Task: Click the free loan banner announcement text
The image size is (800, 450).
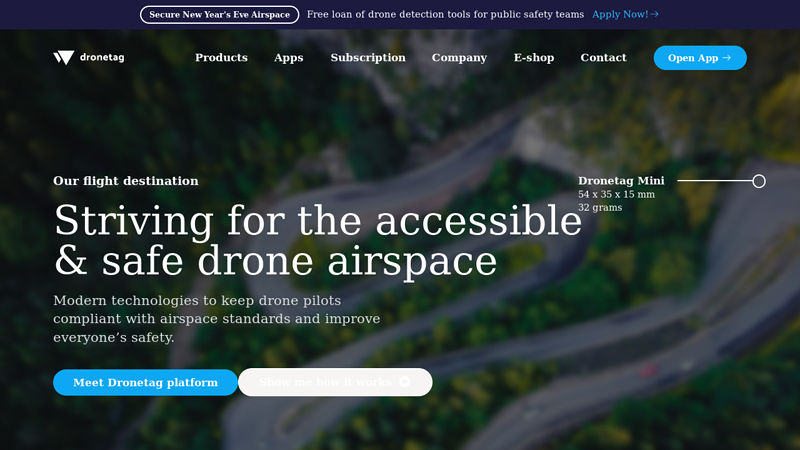Action: point(445,15)
